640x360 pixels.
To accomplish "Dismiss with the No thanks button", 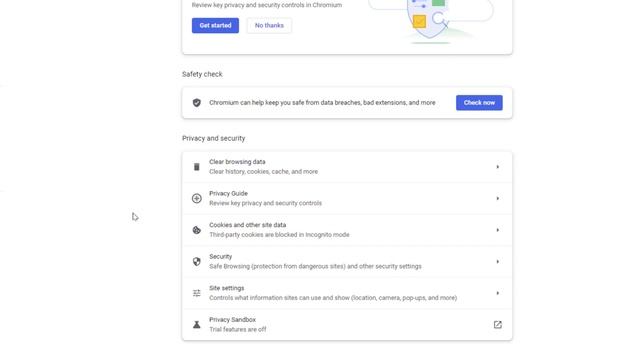I will point(269,25).
